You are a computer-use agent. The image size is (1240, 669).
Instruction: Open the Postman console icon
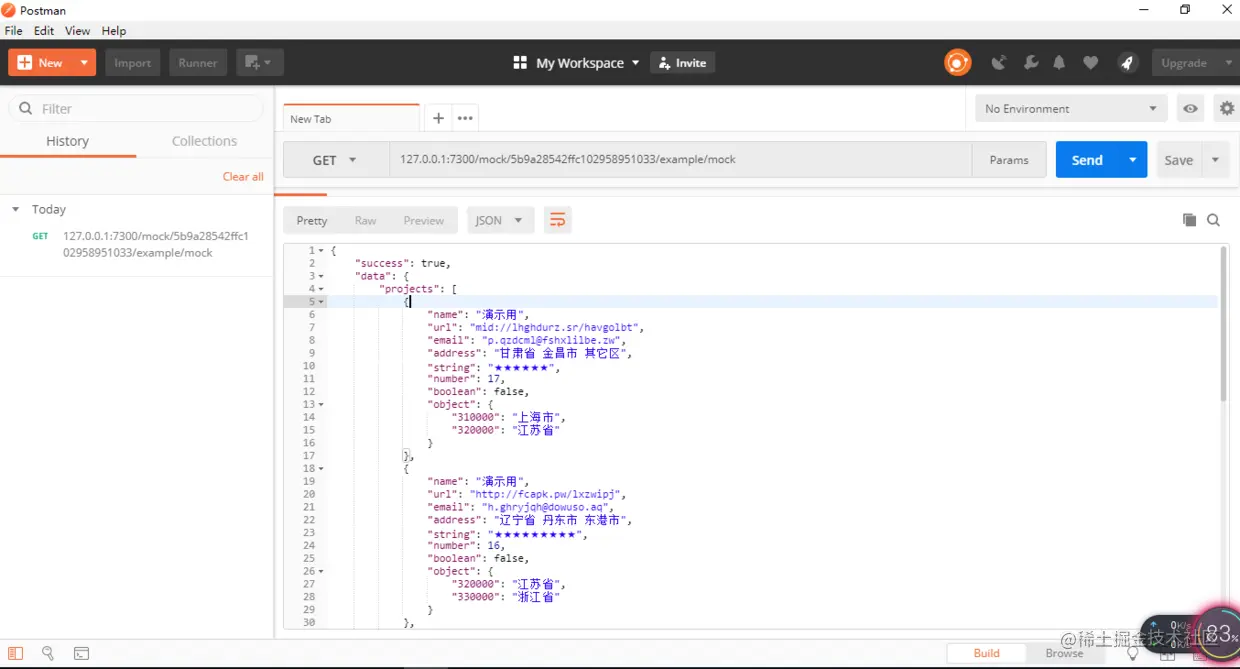[81, 653]
